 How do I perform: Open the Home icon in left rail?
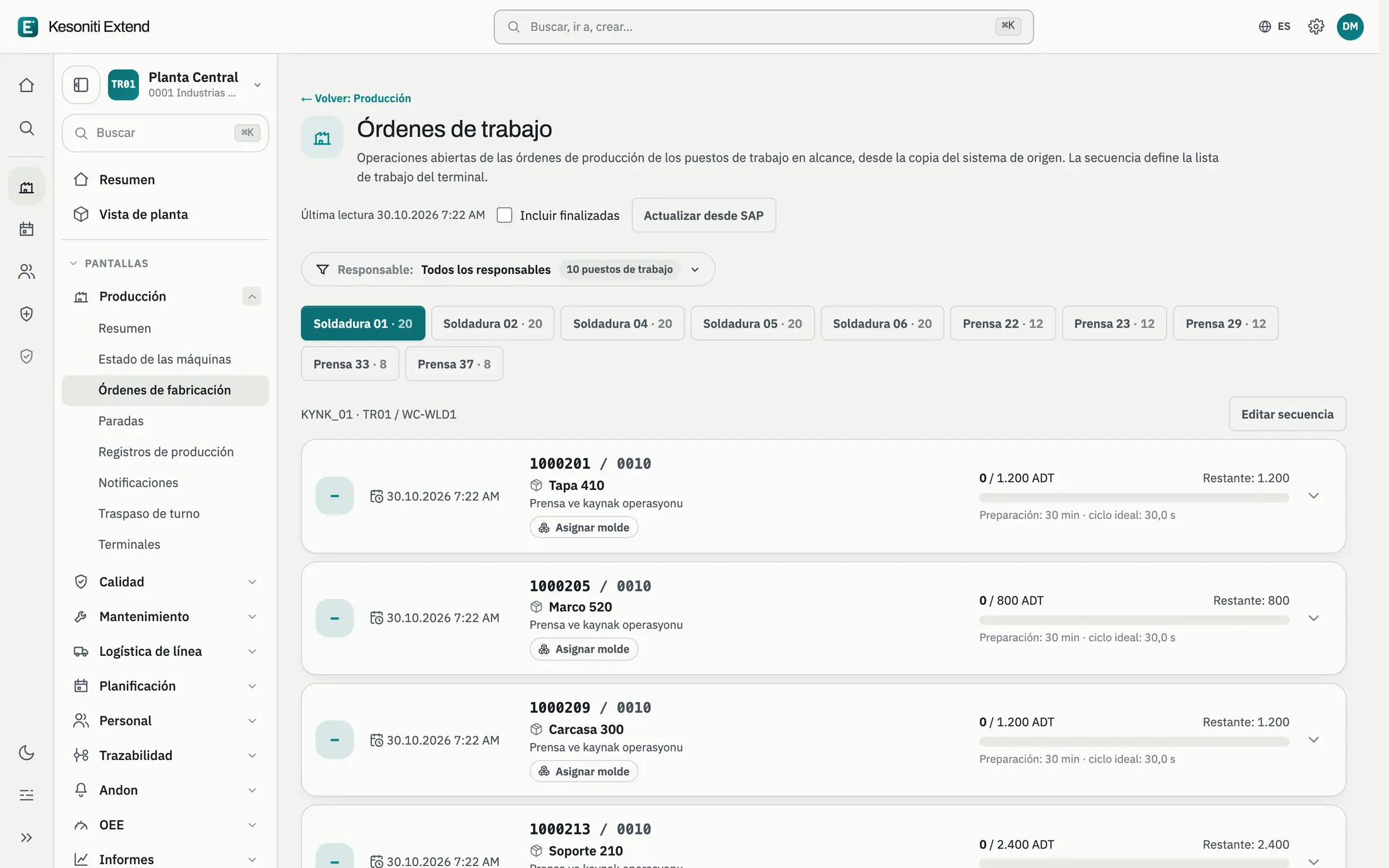click(x=27, y=85)
